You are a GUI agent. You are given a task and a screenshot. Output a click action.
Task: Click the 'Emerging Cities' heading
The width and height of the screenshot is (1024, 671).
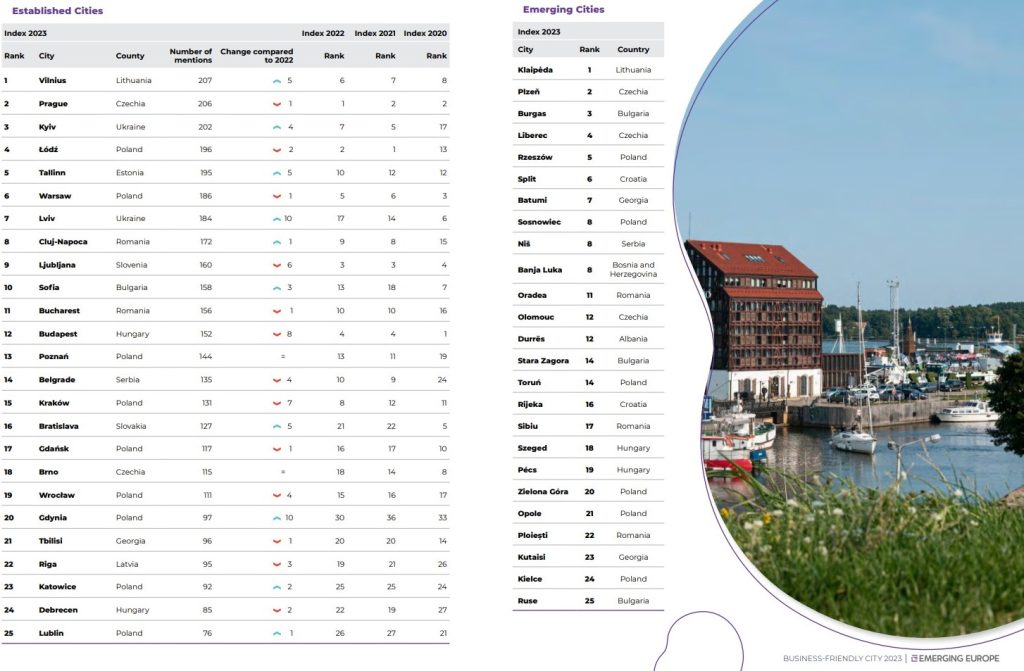tap(563, 10)
